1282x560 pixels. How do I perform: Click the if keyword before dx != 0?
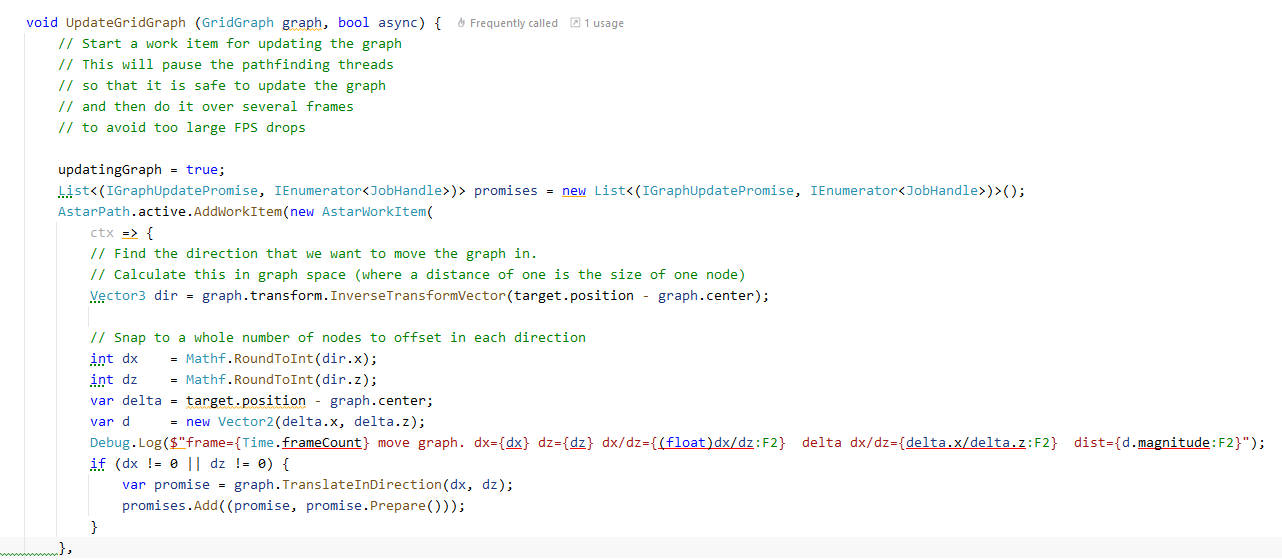pyautogui.click(x=97, y=463)
